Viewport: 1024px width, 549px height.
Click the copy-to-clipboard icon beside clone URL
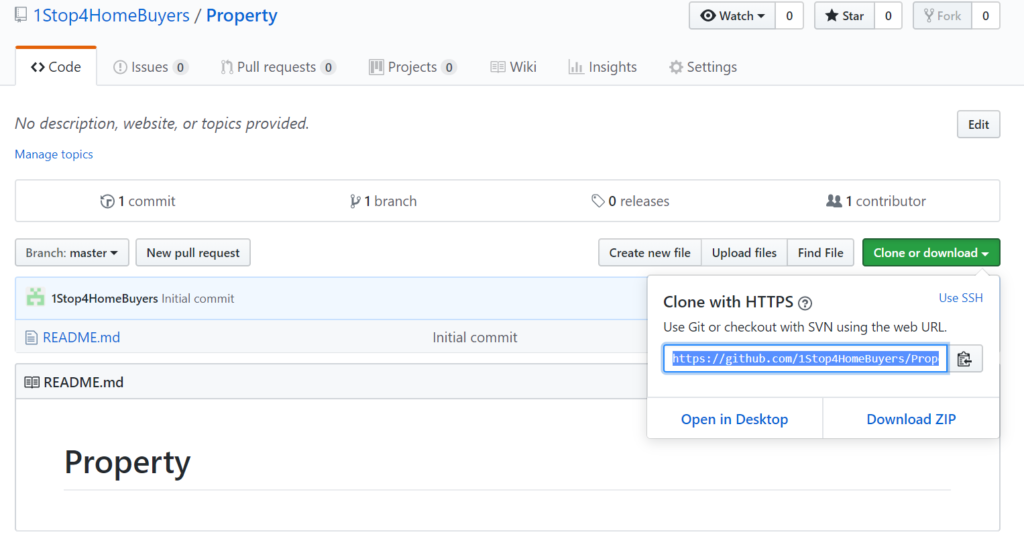coord(965,359)
